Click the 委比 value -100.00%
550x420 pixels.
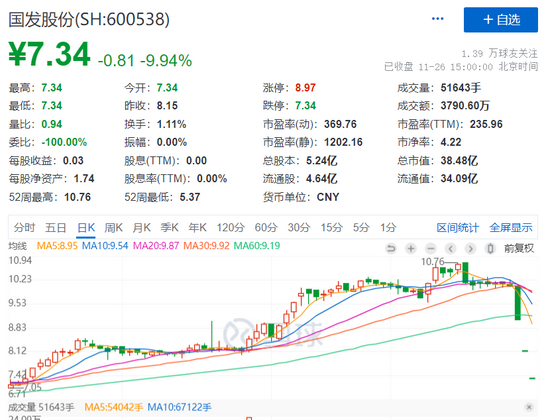[x=64, y=142]
